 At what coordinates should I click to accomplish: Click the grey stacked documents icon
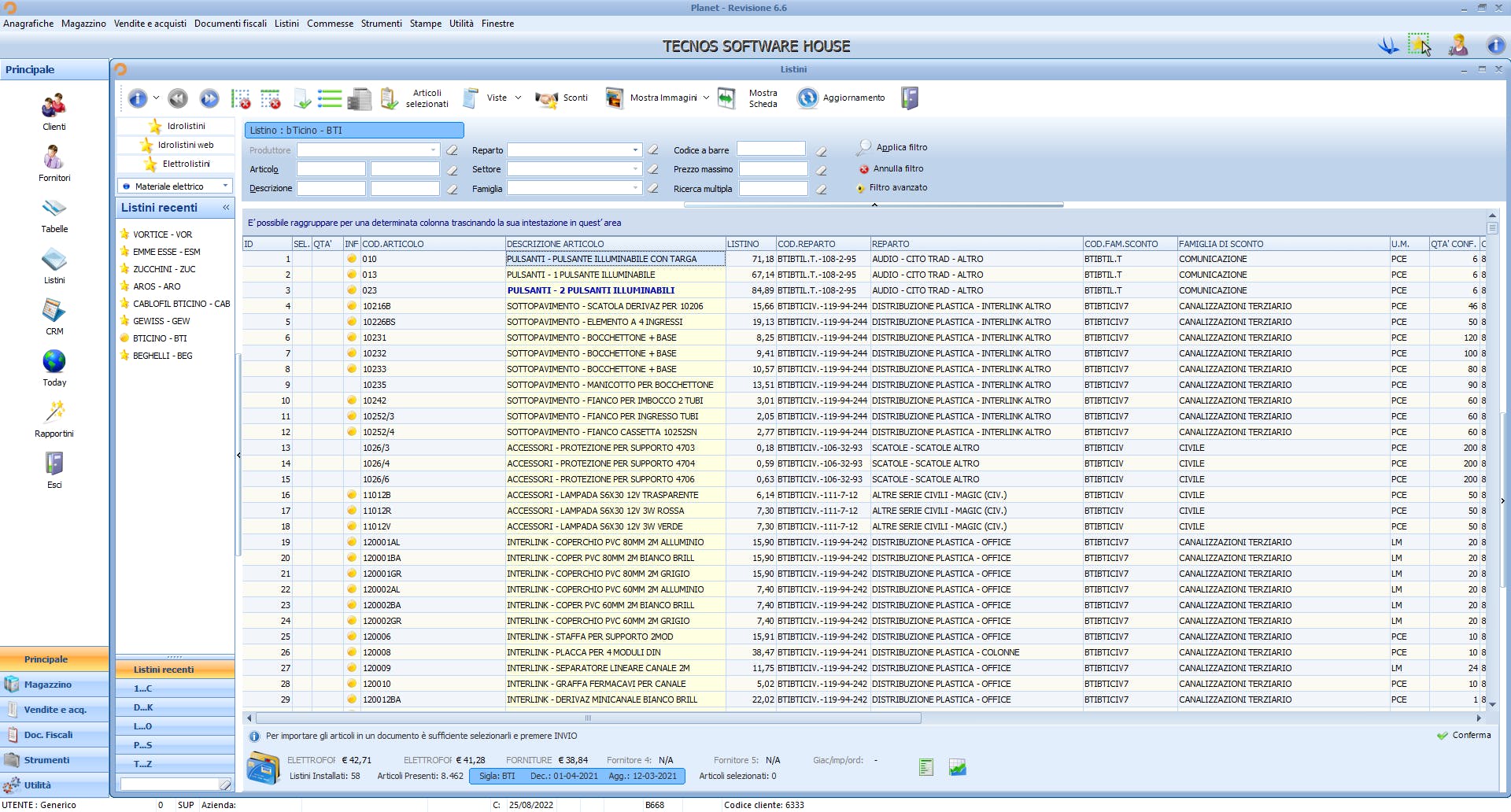click(x=359, y=98)
